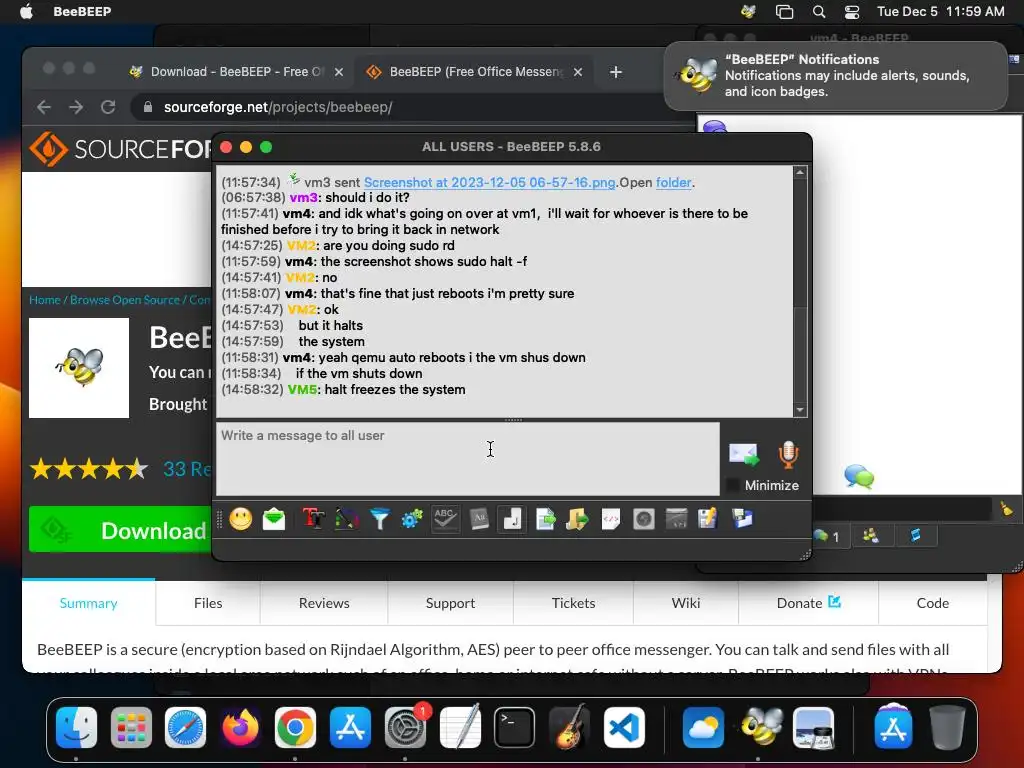1024x768 pixels.
Task: Open Terminal from the Dock
Action: point(514,727)
